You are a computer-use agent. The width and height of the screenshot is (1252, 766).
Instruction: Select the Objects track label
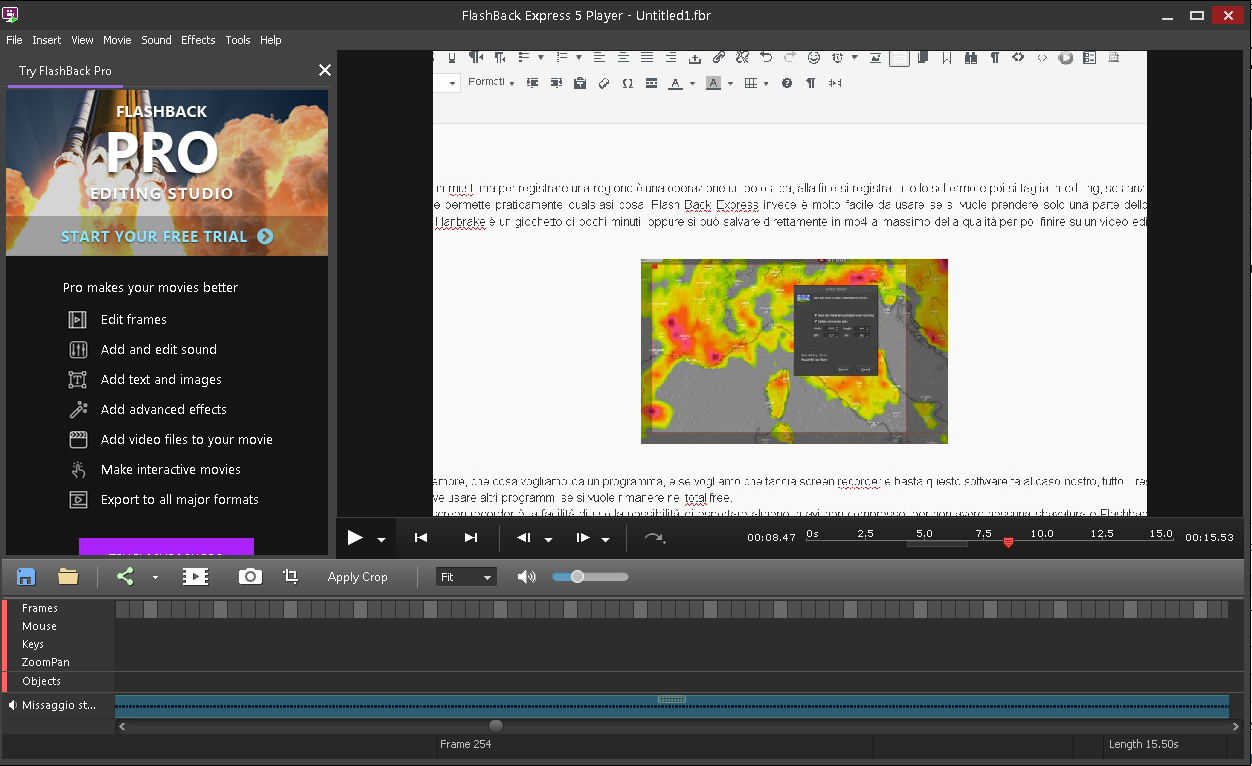(x=41, y=681)
